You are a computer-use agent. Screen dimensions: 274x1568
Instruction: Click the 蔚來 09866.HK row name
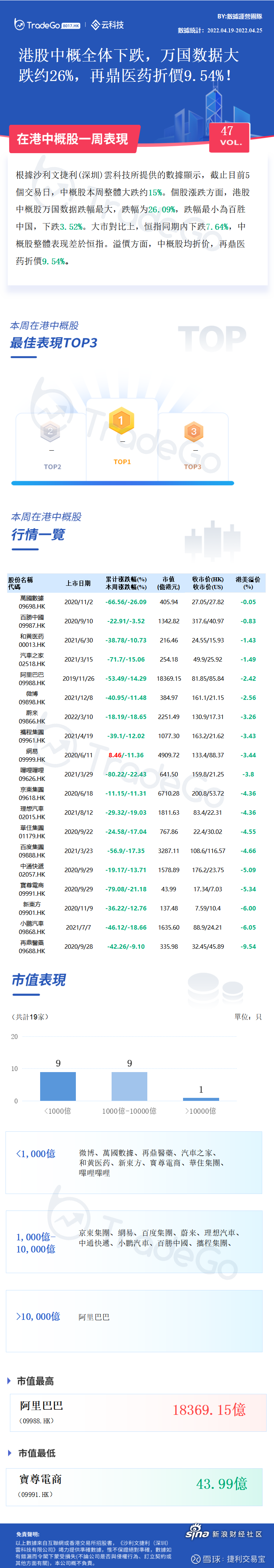32,716
